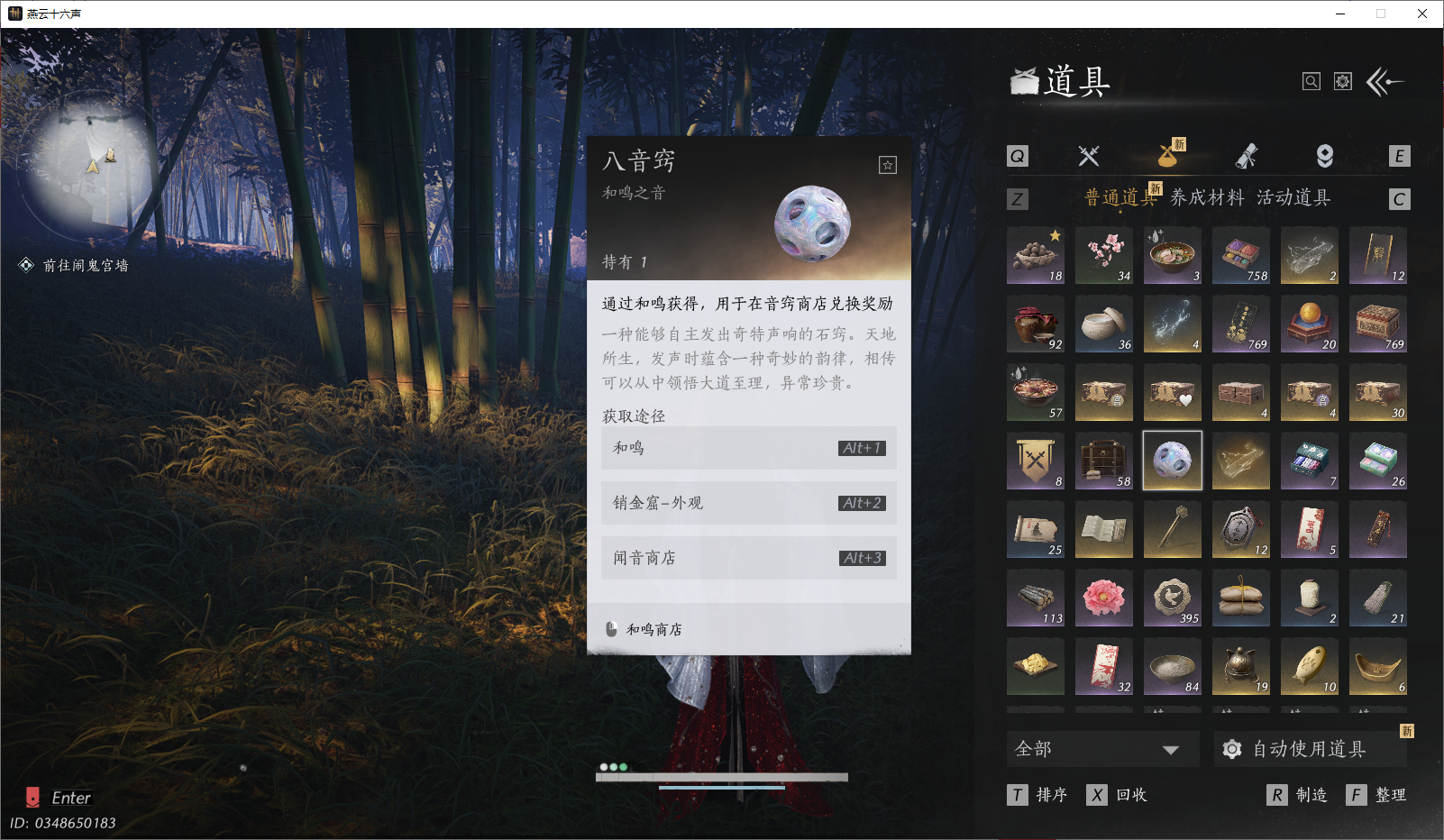Select the octagonal token item count 12
This screenshot has height=840, width=1444.
pyautogui.click(x=1241, y=529)
